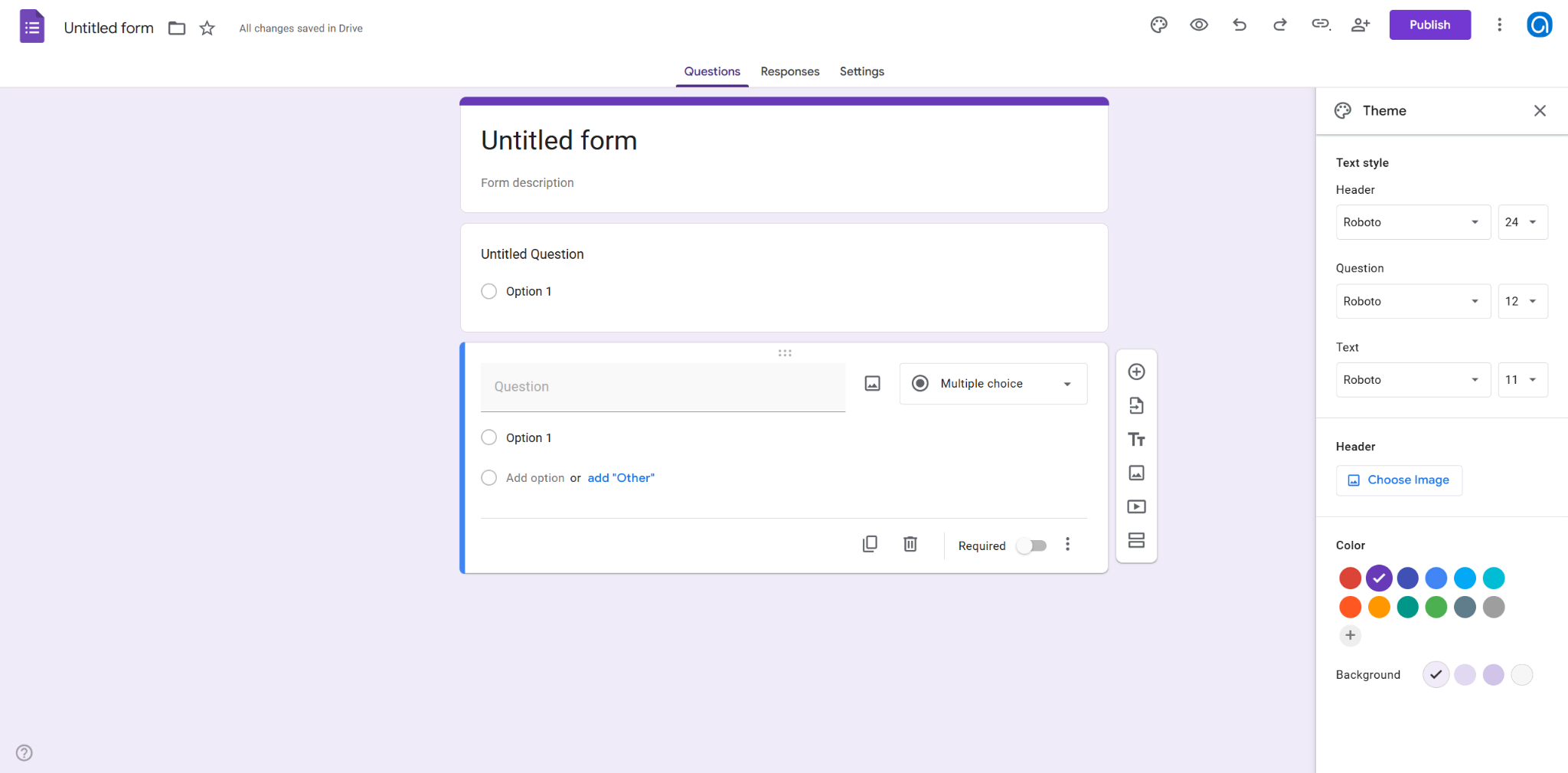
Task: Pick the red theme color swatch
Action: (x=1350, y=578)
